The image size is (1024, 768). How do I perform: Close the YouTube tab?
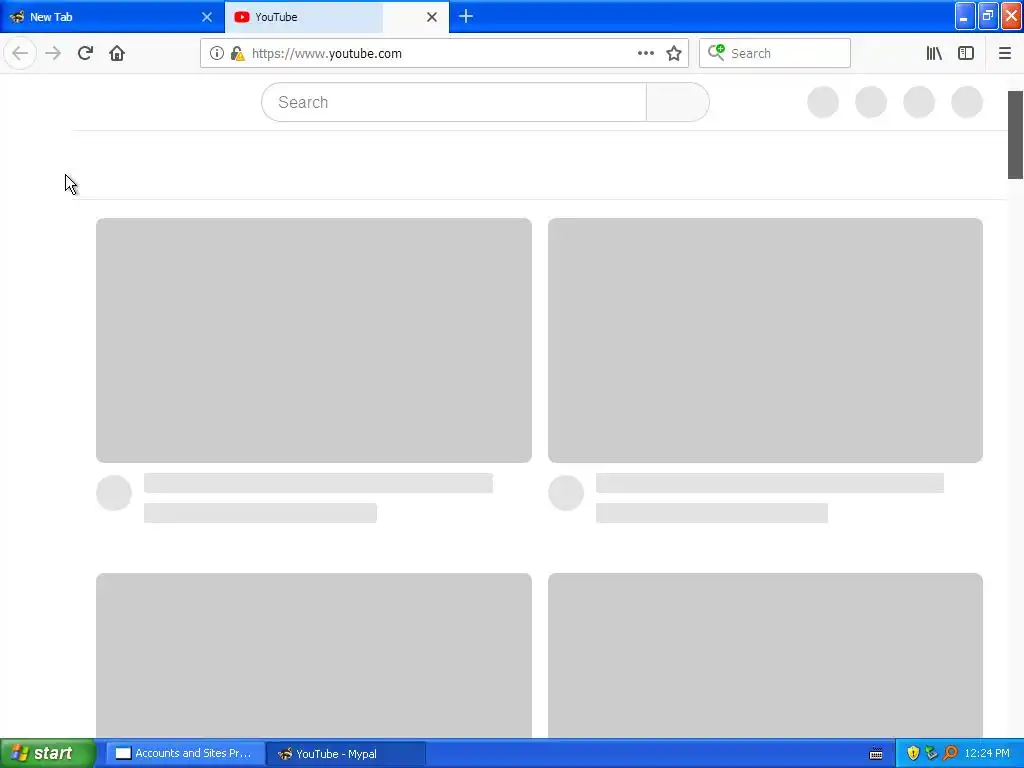(x=432, y=17)
